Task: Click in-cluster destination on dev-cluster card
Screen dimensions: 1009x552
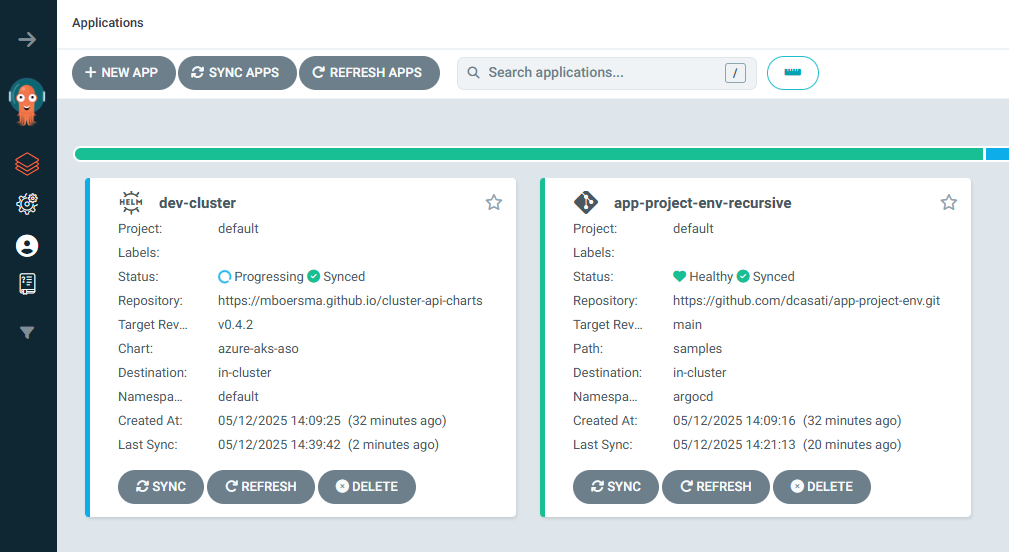Action: 245,373
